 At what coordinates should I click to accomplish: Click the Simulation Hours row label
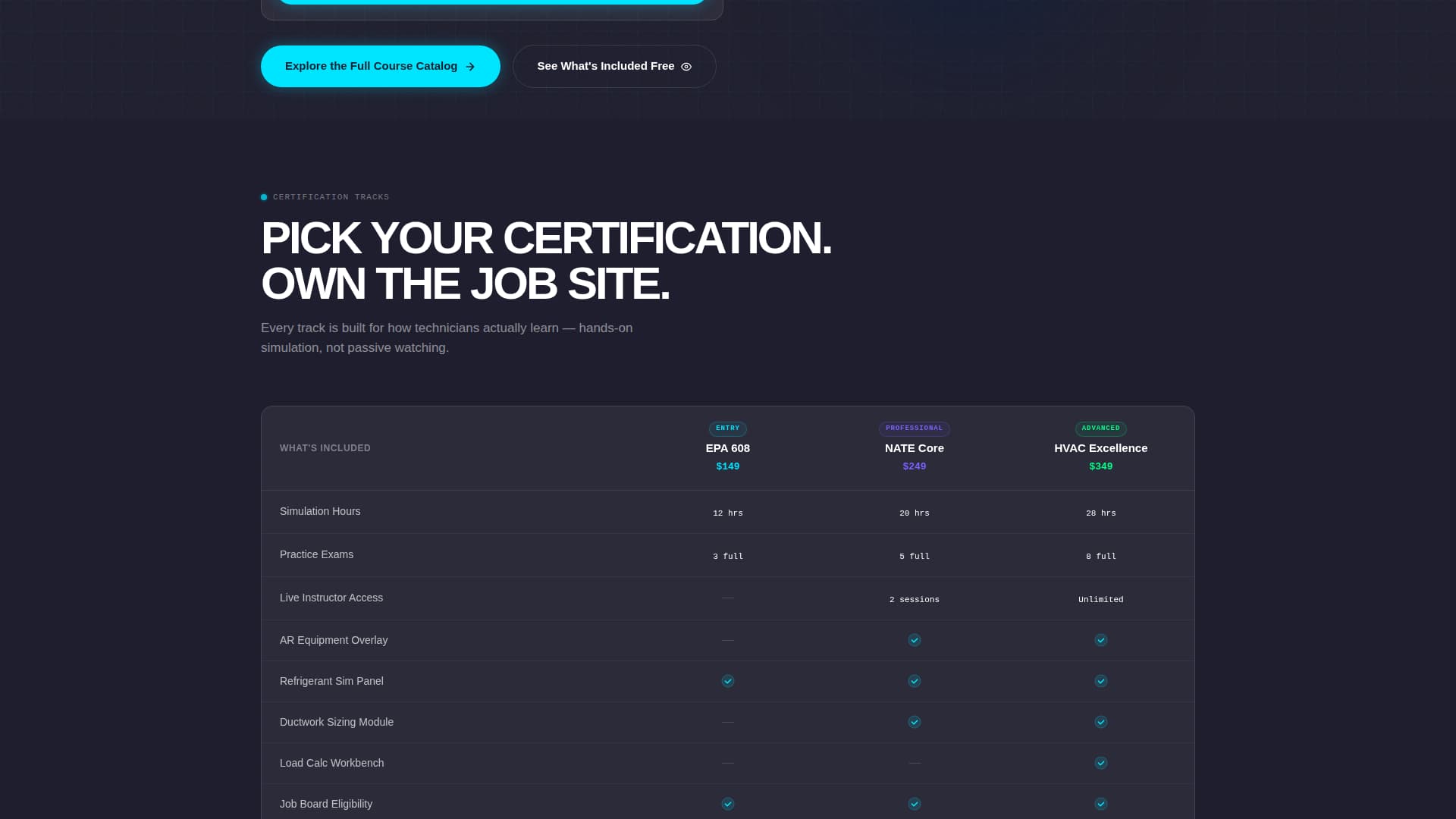pyautogui.click(x=320, y=511)
